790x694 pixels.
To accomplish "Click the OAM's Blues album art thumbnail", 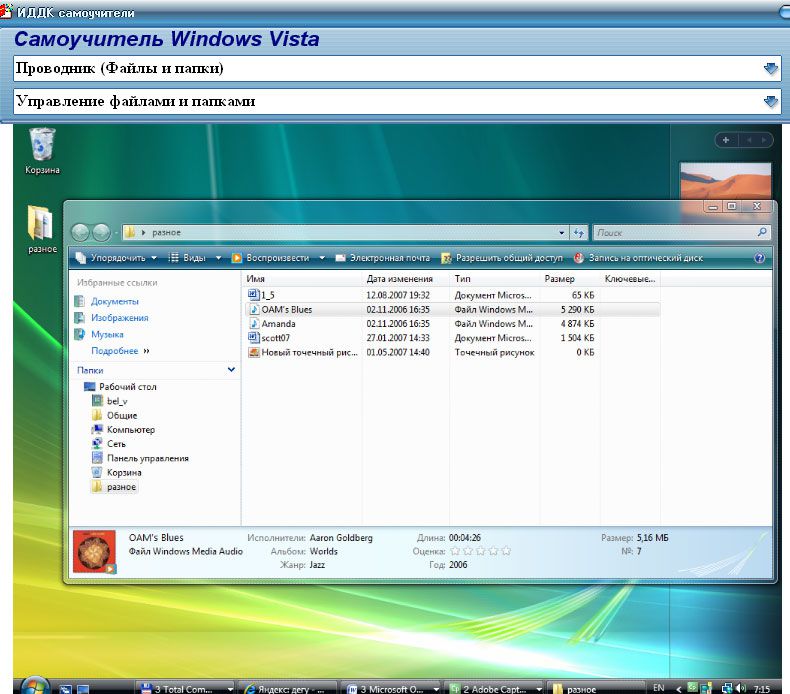I will tap(96, 552).
